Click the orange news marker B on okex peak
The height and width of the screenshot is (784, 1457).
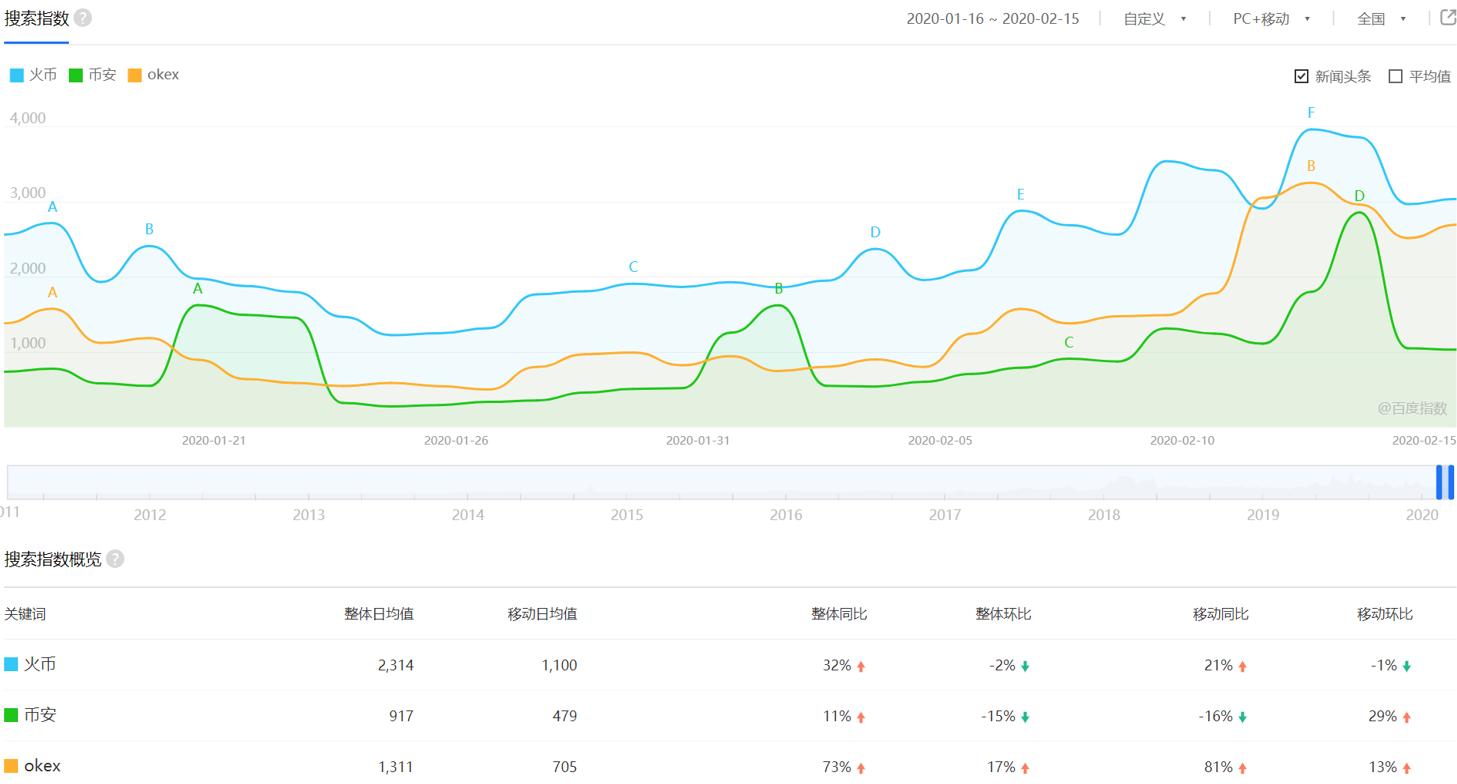[x=1311, y=166]
